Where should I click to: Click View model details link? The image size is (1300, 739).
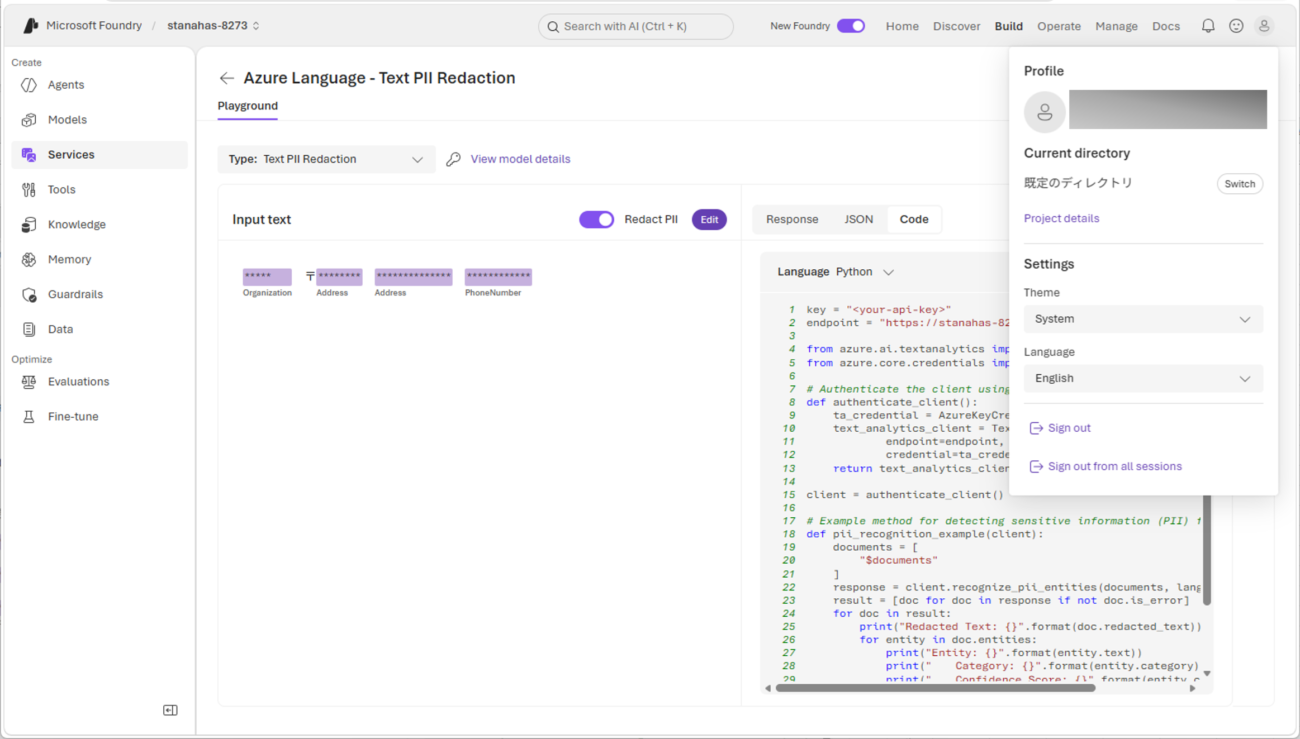coord(520,159)
